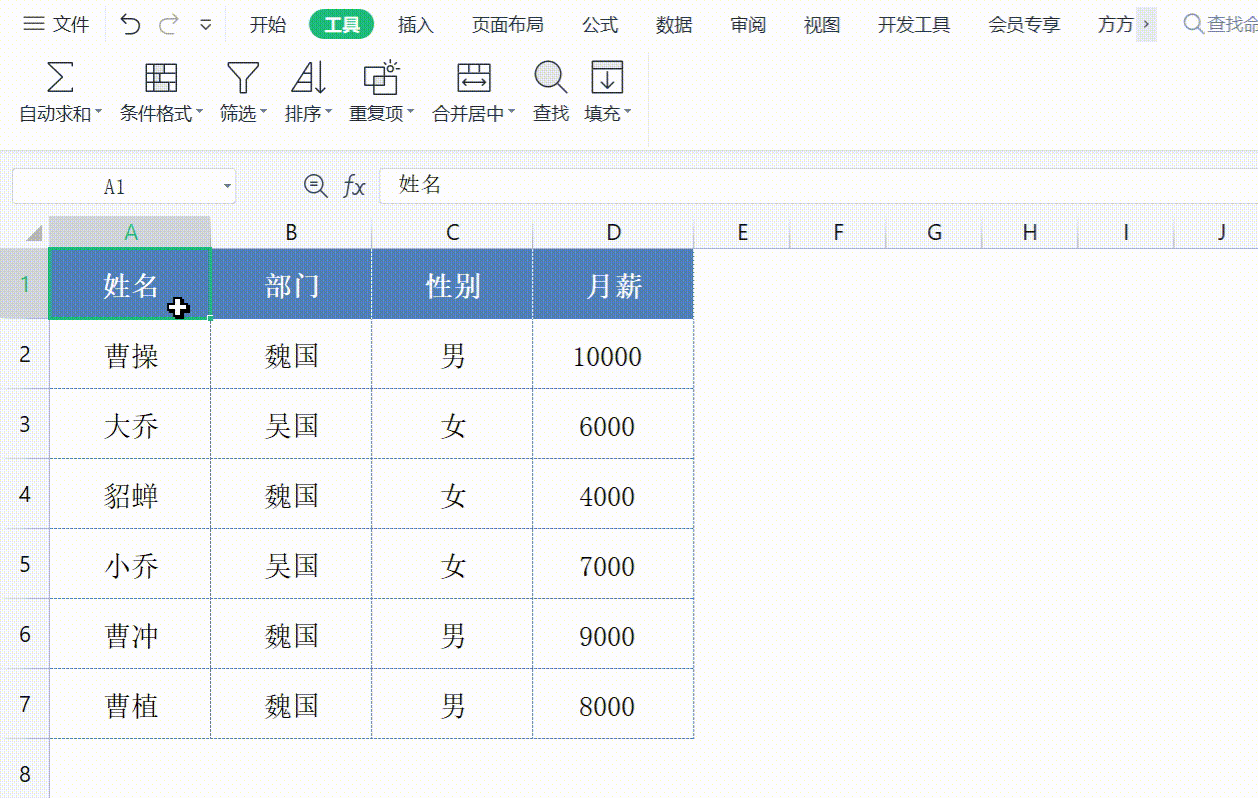Expand the 合并居中 dropdown arrow
Viewport: 1258px width, 798px height.
click(511, 114)
